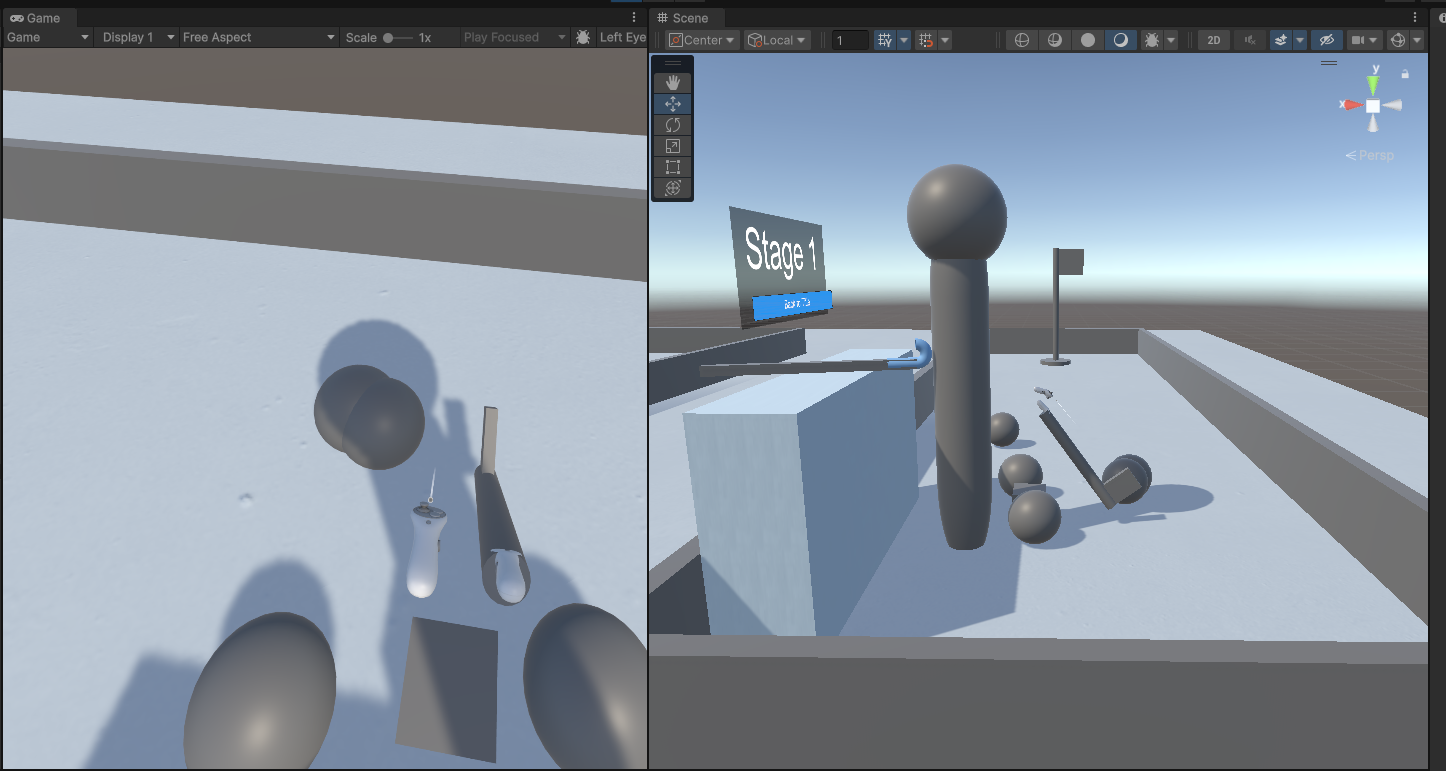
Task: Expand the Center pivot mode dropdown
Action: click(703, 40)
